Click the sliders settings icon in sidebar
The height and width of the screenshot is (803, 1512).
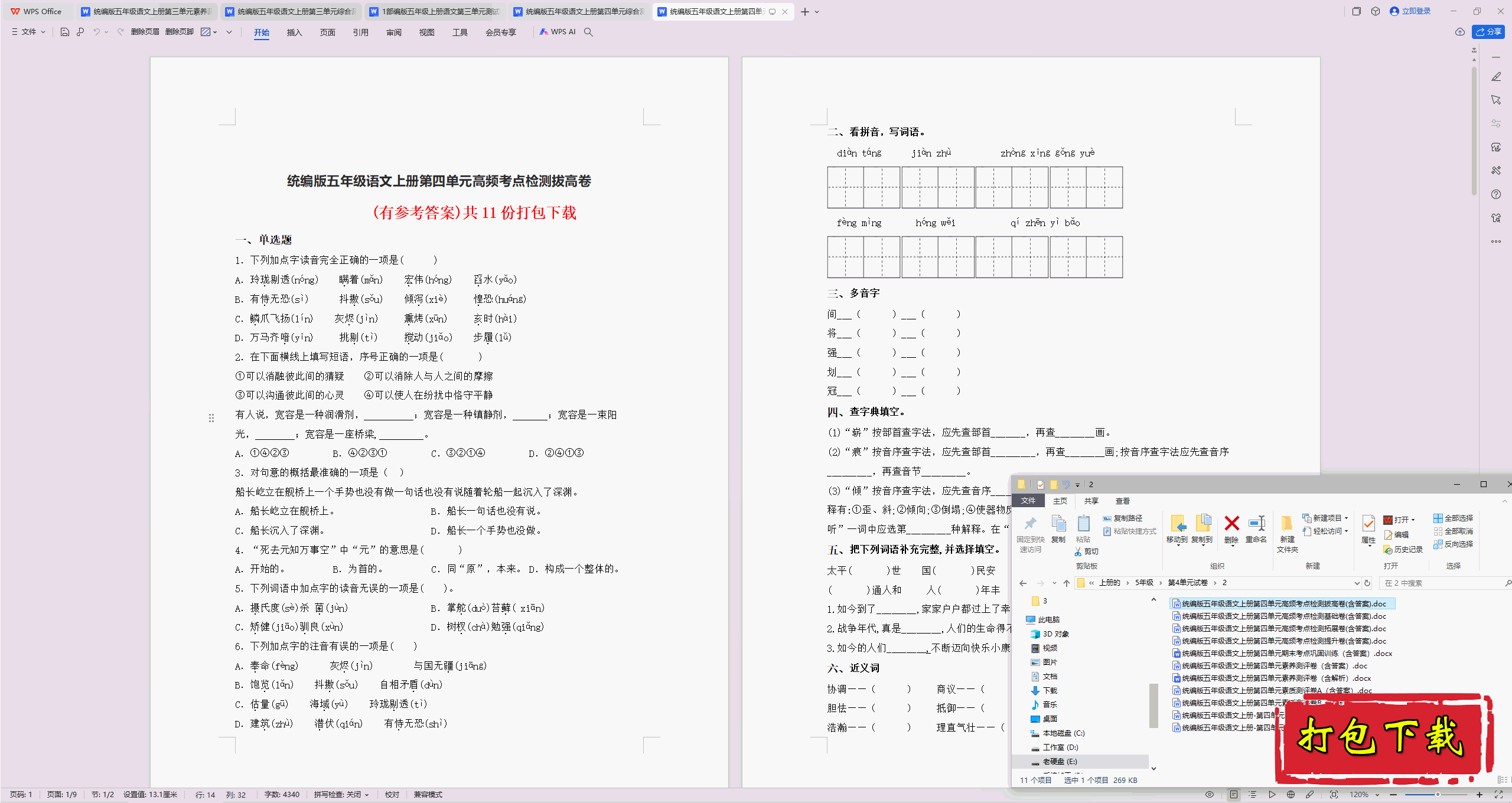[1496, 123]
